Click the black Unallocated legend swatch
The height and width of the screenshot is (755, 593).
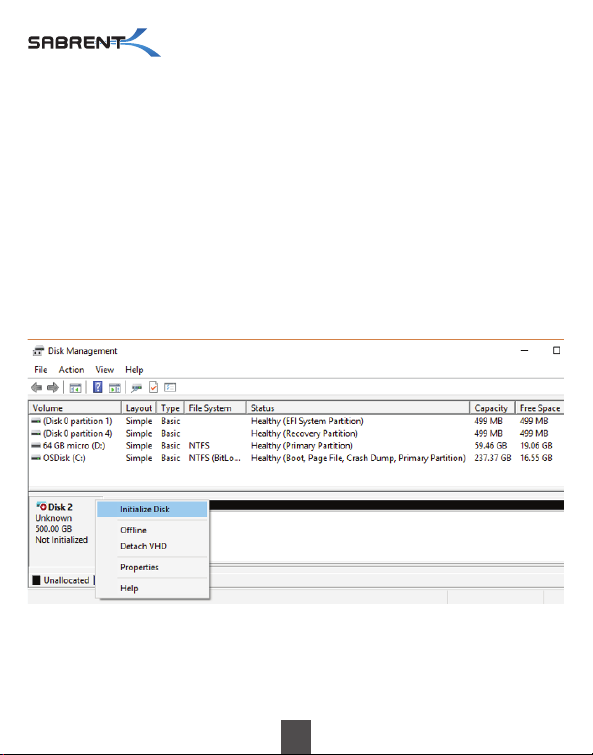(36, 580)
